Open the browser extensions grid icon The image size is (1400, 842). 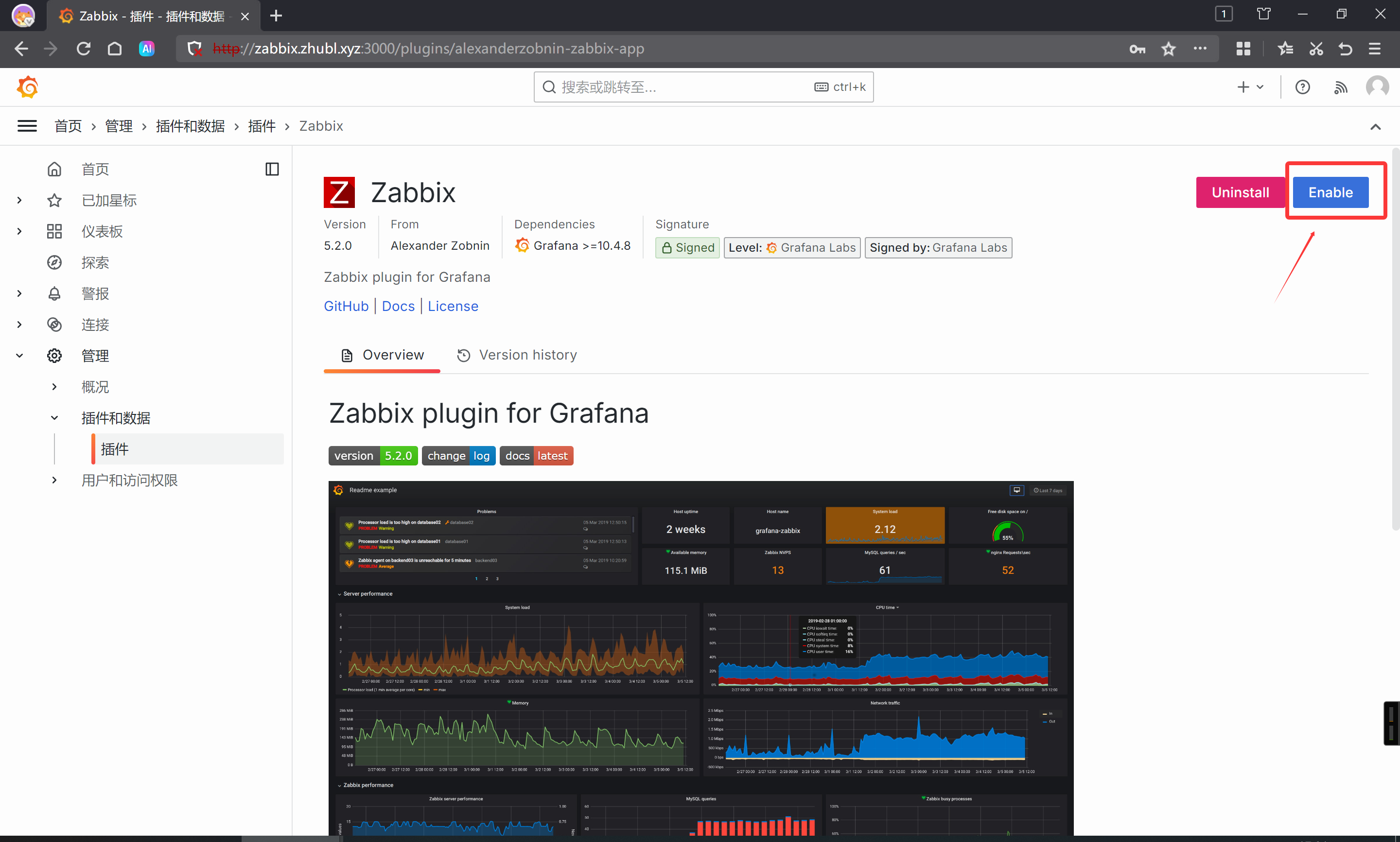(x=1243, y=49)
